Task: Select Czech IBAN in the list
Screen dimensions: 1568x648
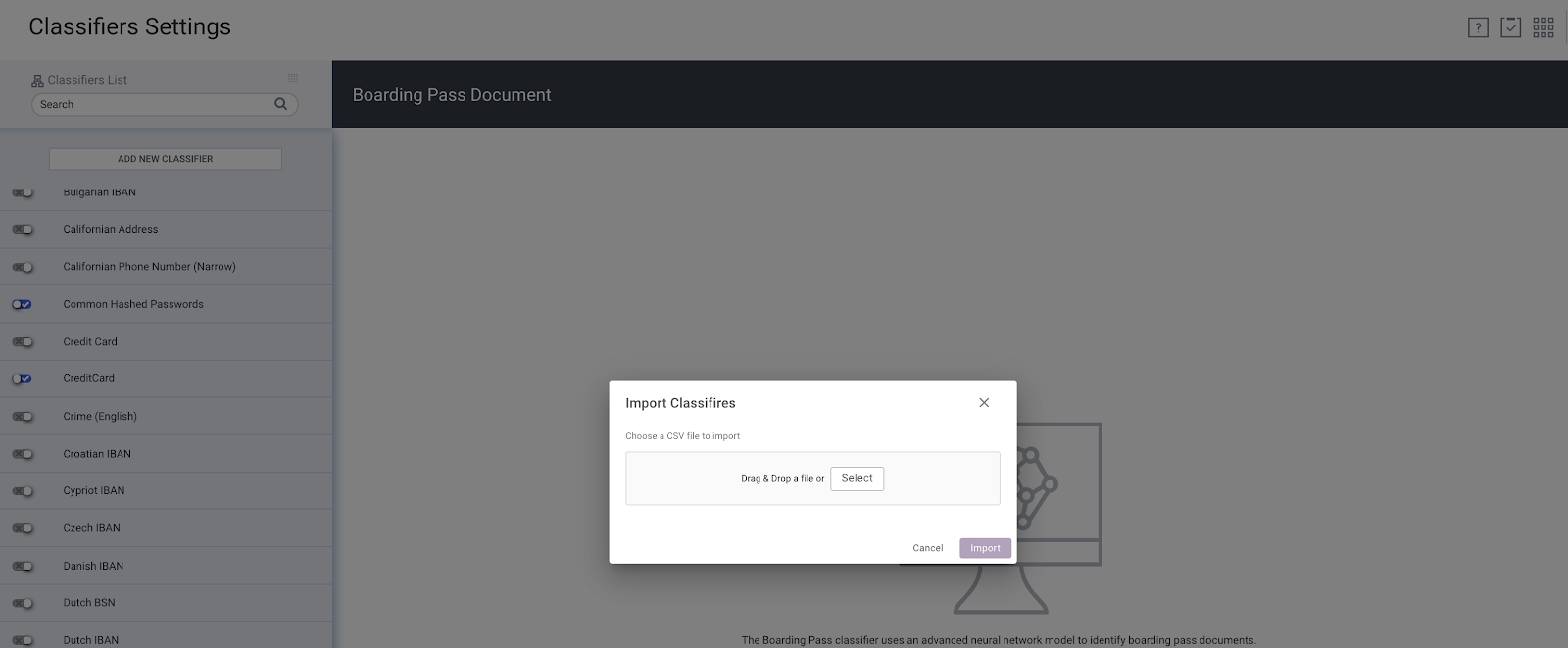Action: (x=166, y=528)
